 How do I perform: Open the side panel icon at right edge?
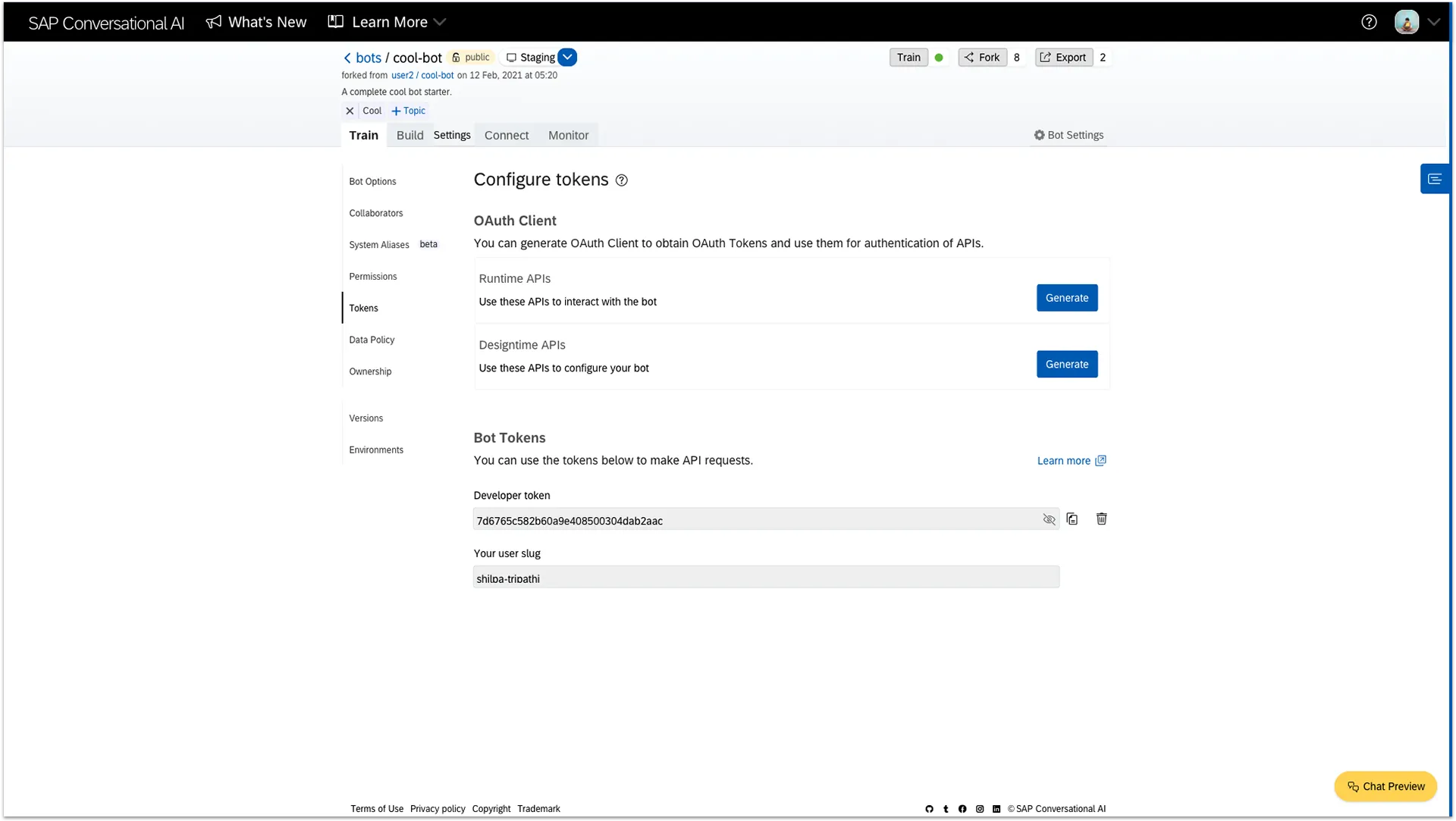(1434, 179)
